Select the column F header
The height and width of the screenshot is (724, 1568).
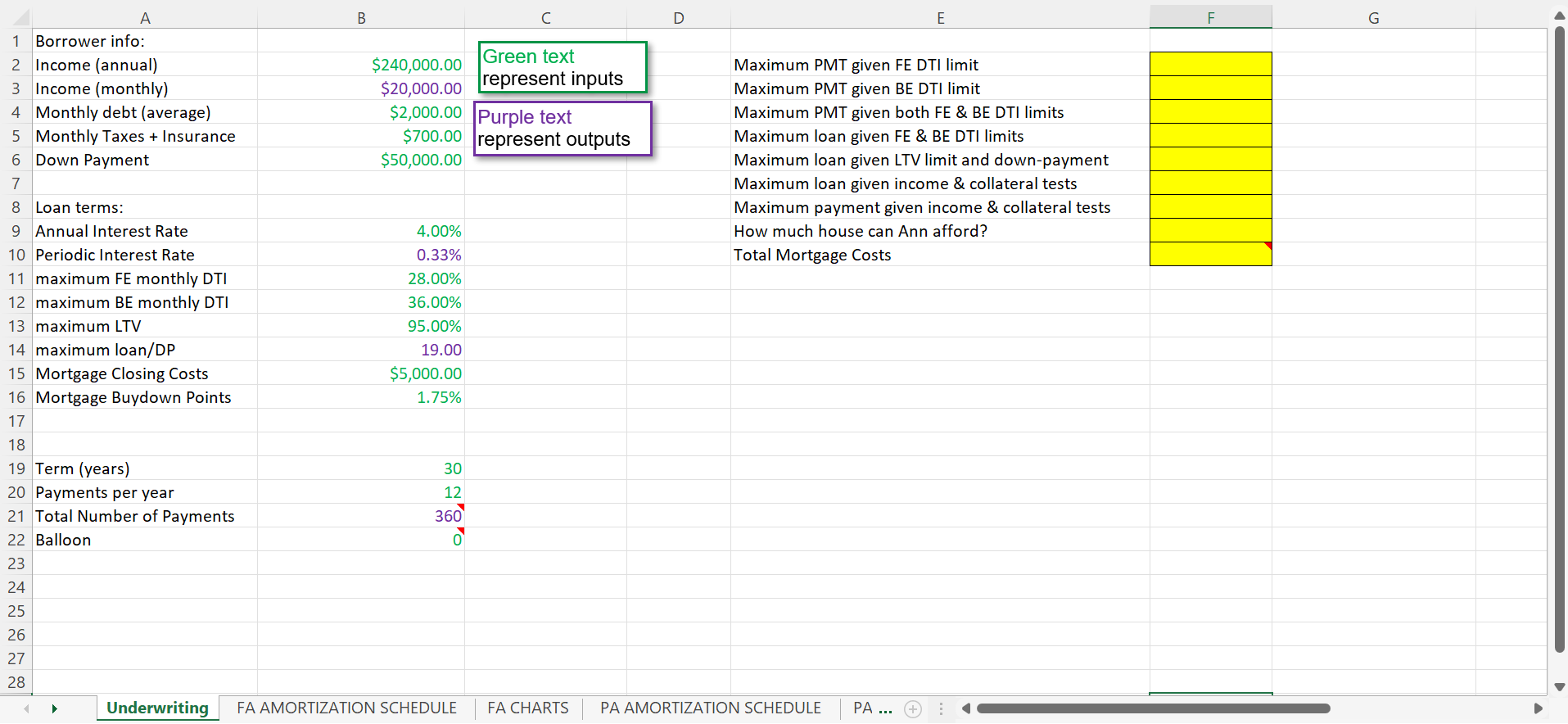tap(1211, 18)
